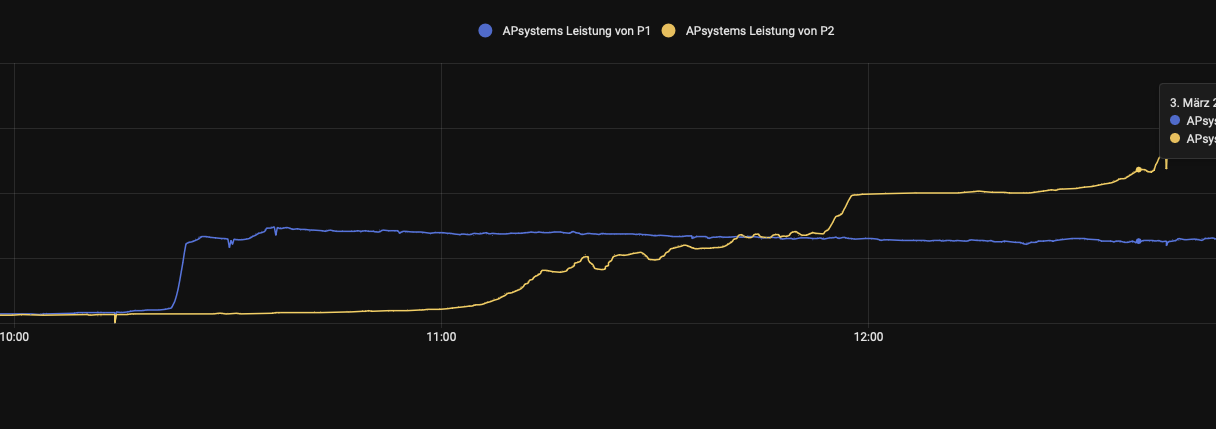Click the blue data point marker on P1 line
The height and width of the screenshot is (429, 1216).
tap(1138, 241)
